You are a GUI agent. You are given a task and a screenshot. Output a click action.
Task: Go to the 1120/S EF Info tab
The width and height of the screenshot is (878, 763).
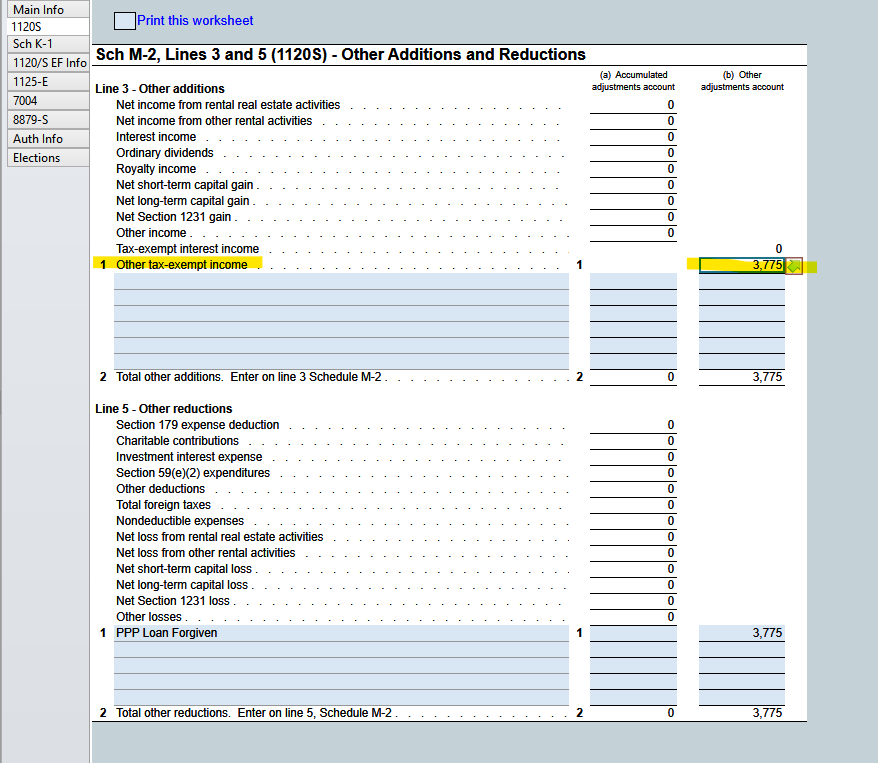(x=48, y=63)
